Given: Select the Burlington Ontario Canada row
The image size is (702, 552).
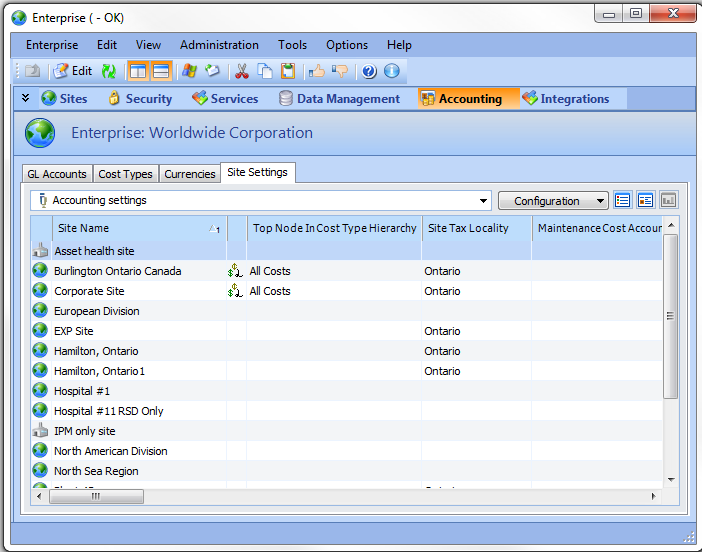Looking at the screenshot, I should (x=118, y=271).
